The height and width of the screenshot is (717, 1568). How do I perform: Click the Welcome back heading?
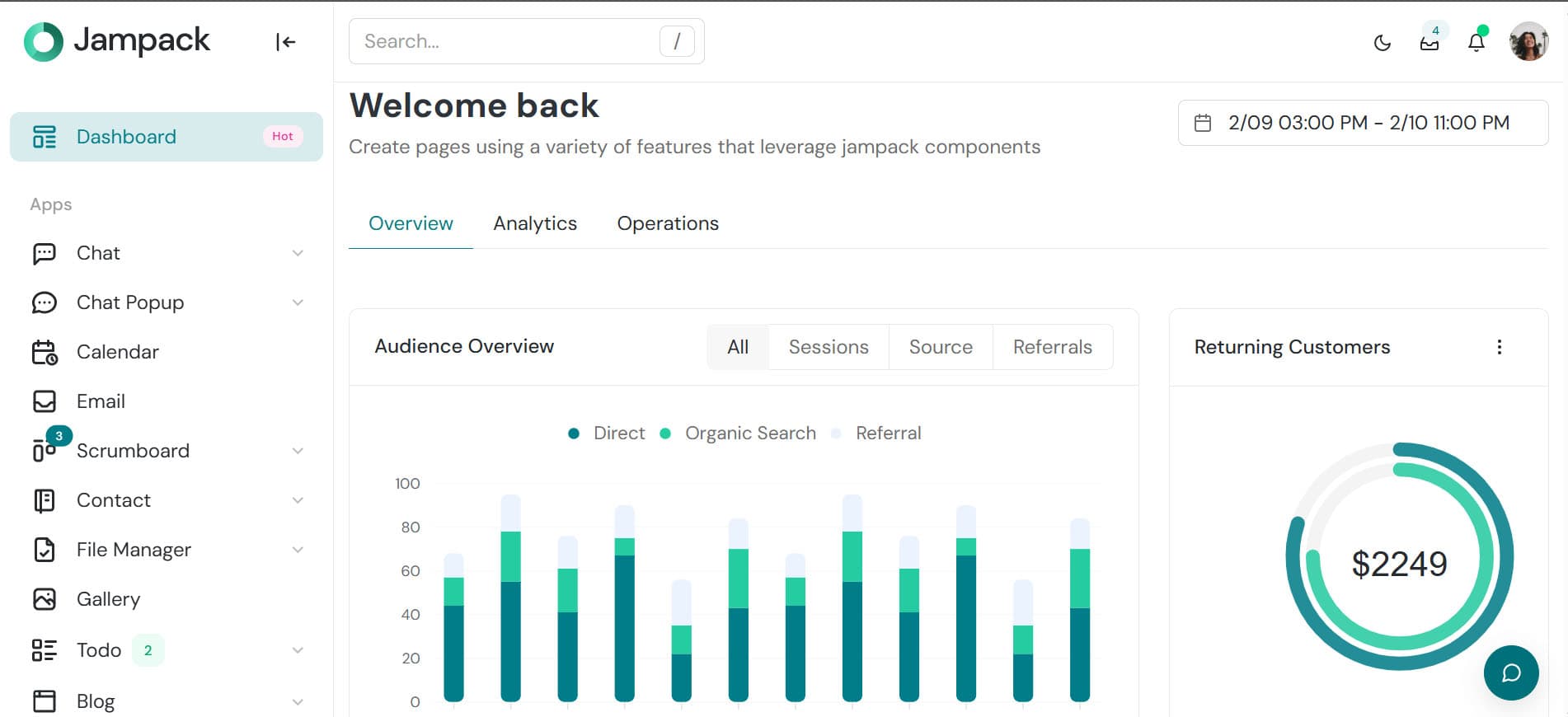(474, 105)
